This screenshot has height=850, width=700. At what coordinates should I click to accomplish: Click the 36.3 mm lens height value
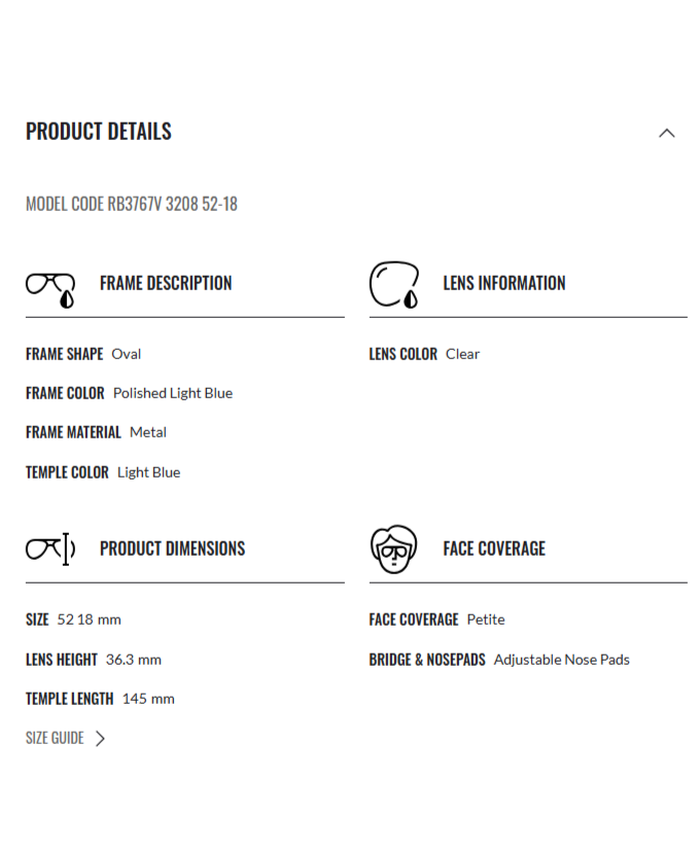[x=133, y=660]
